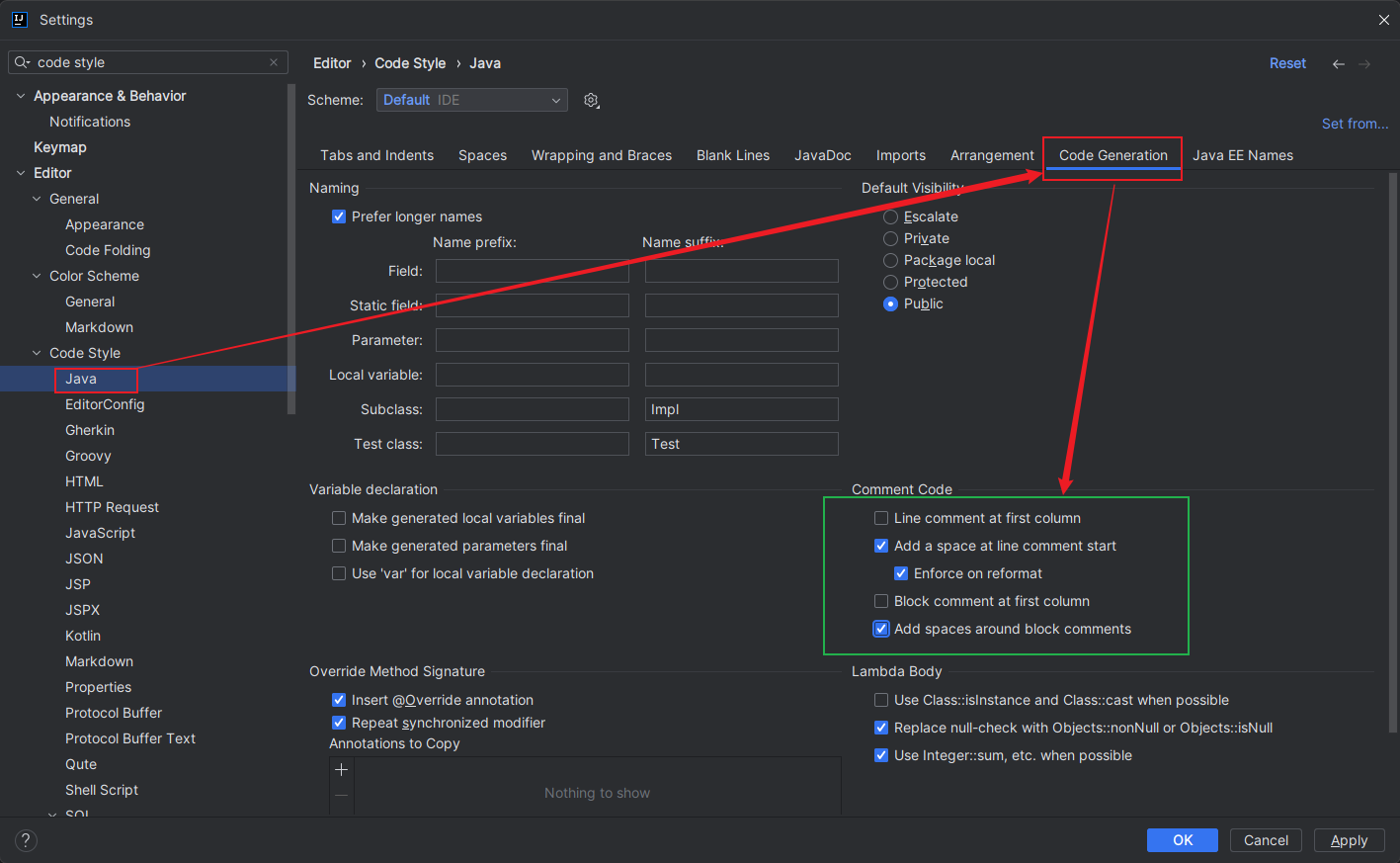Click the scheme settings gear icon
Screen dimensions: 1400x863
(591, 100)
